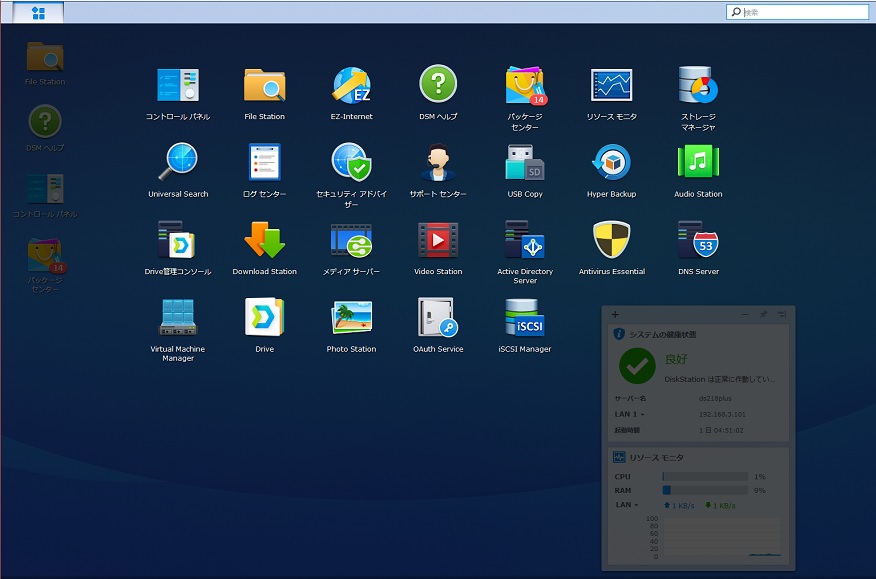Click the uptime value 04:51:02
The height and width of the screenshot is (579, 876).
(729, 430)
